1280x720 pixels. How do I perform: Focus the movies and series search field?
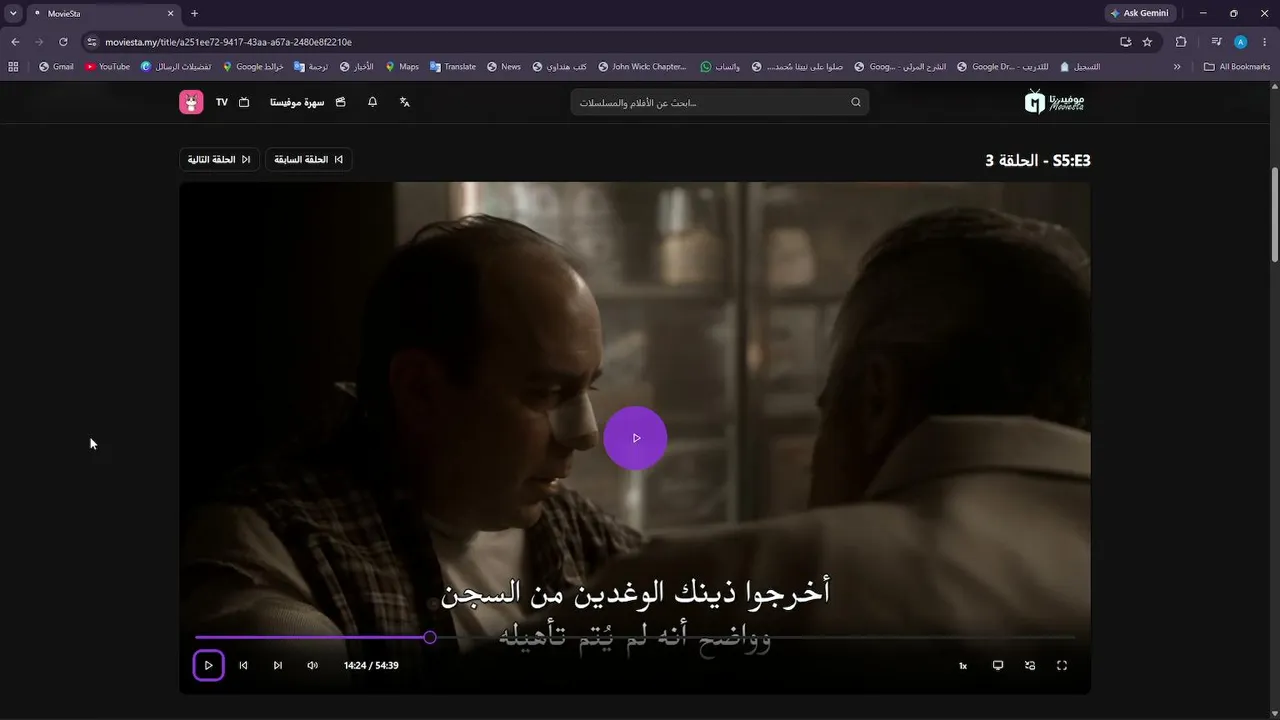pos(720,102)
